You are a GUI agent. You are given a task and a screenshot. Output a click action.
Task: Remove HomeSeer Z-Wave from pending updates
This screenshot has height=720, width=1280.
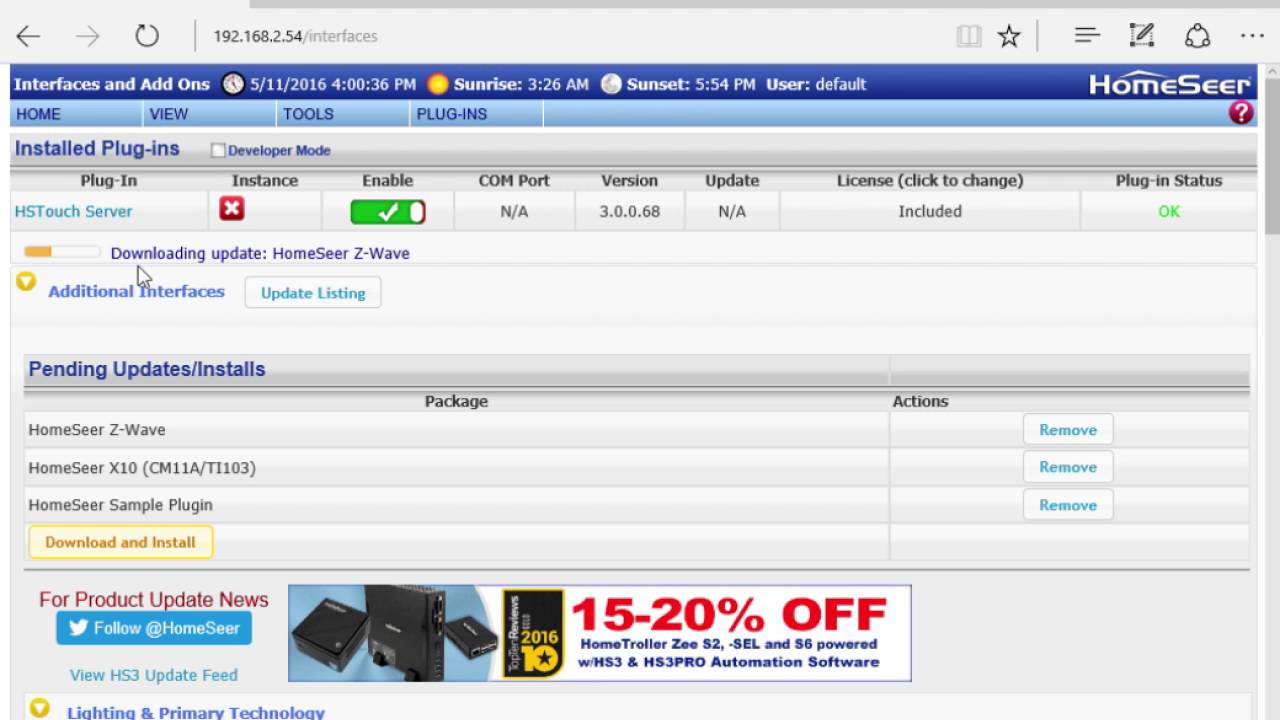tap(1068, 430)
